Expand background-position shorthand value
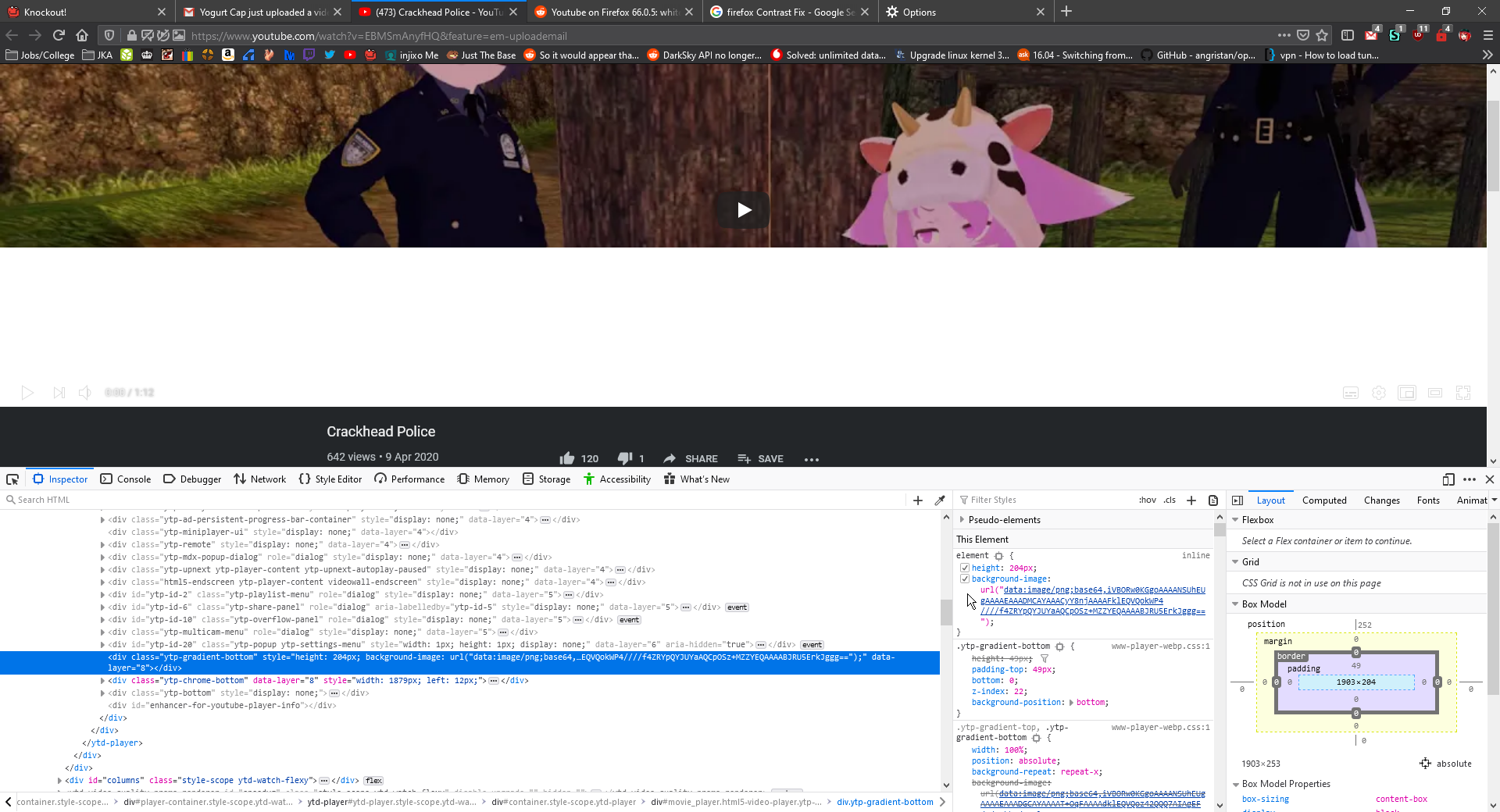 coord(1071,703)
